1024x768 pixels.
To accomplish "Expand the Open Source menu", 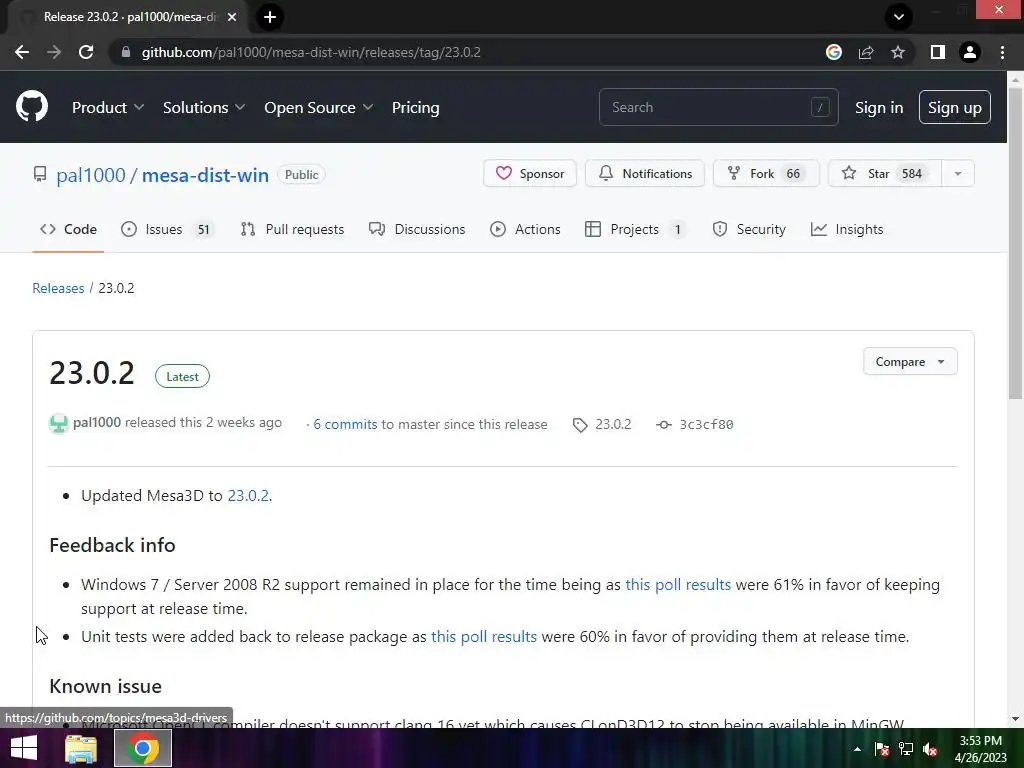I will (319, 107).
